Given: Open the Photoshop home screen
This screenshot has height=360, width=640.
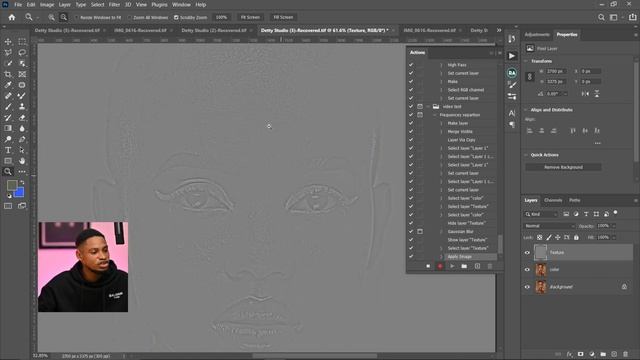Looking at the screenshot, I should pos(12,17).
